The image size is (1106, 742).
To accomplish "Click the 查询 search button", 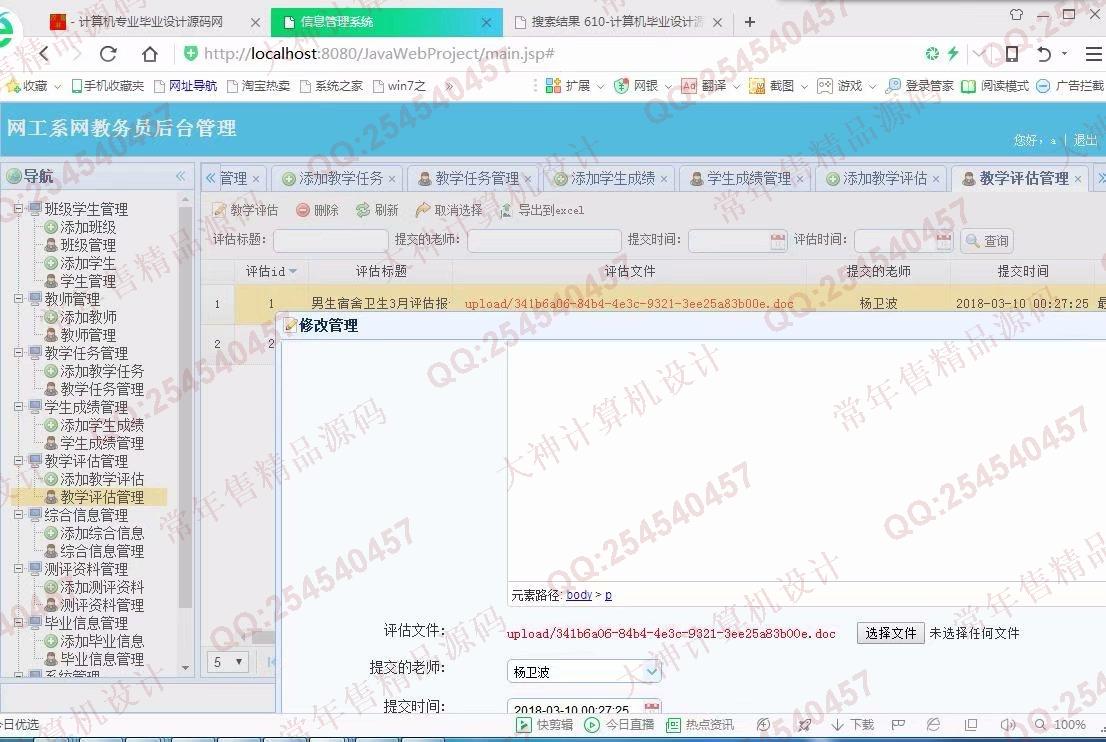I will (x=988, y=241).
